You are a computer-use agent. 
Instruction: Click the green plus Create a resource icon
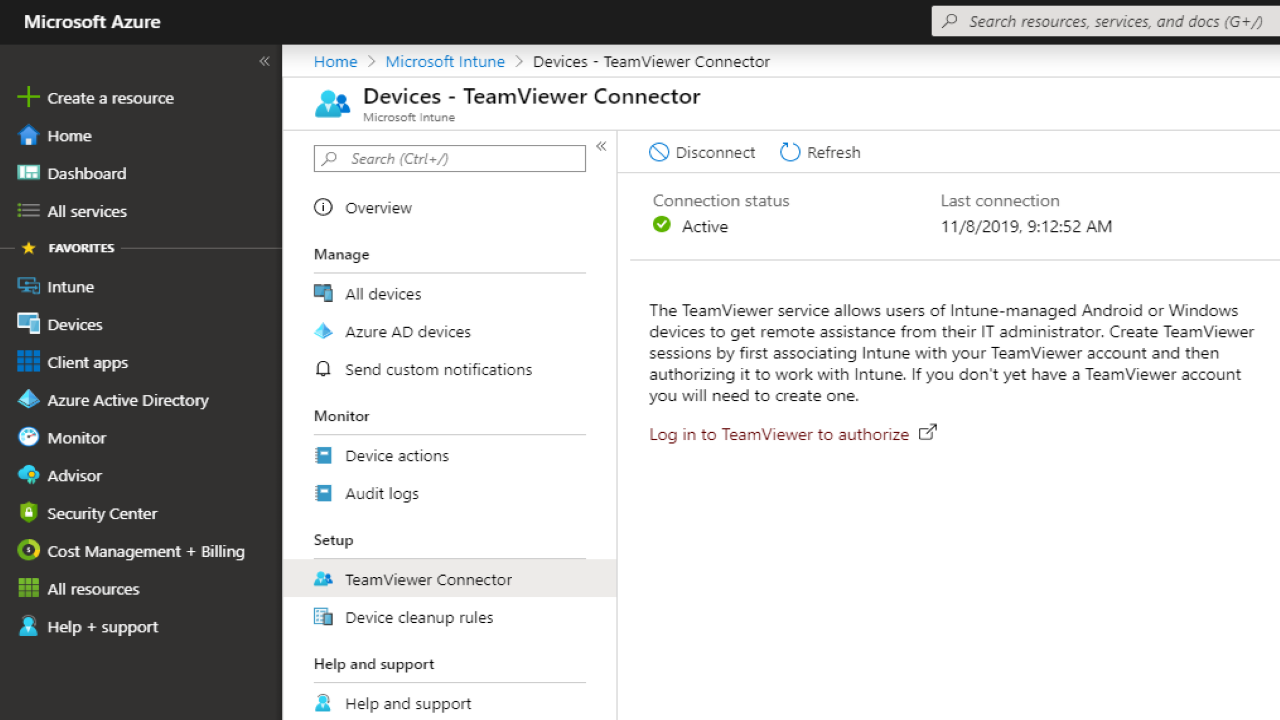tap(28, 98)
